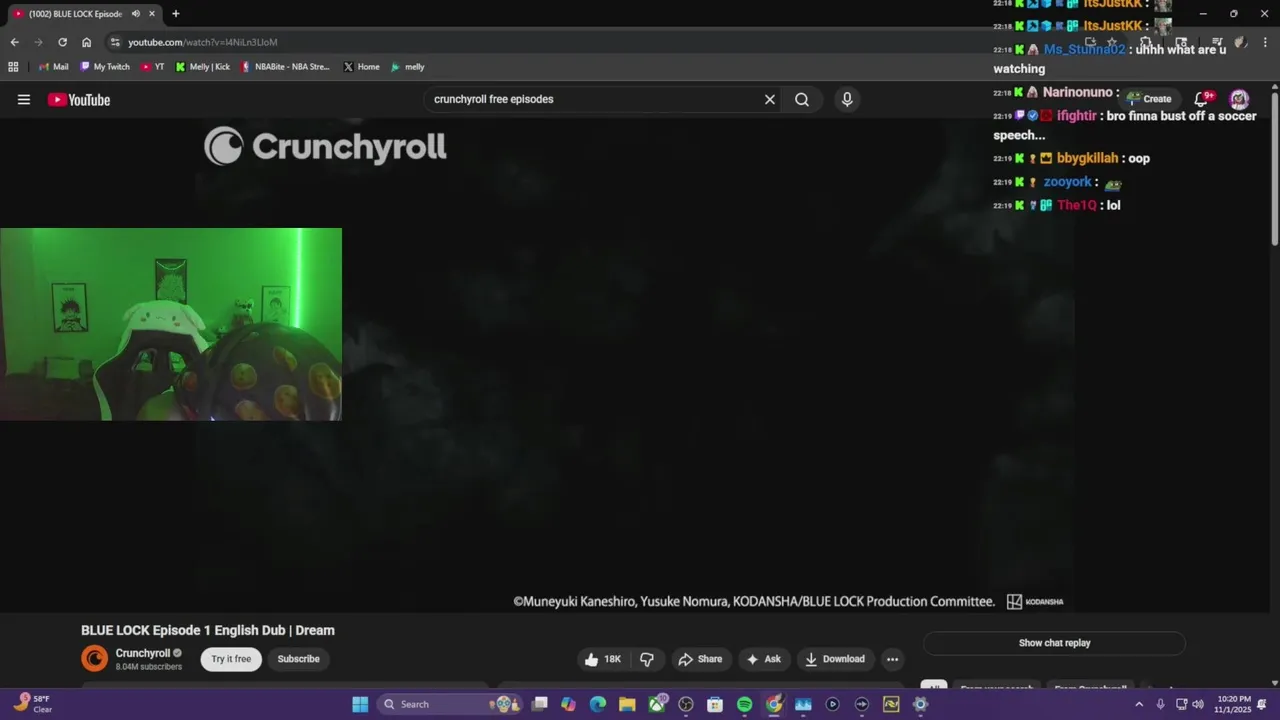The height and width of the screenshot is (720, 1280).
Task: Open the Crunchyroll channel name link
Action: point(143,653)
